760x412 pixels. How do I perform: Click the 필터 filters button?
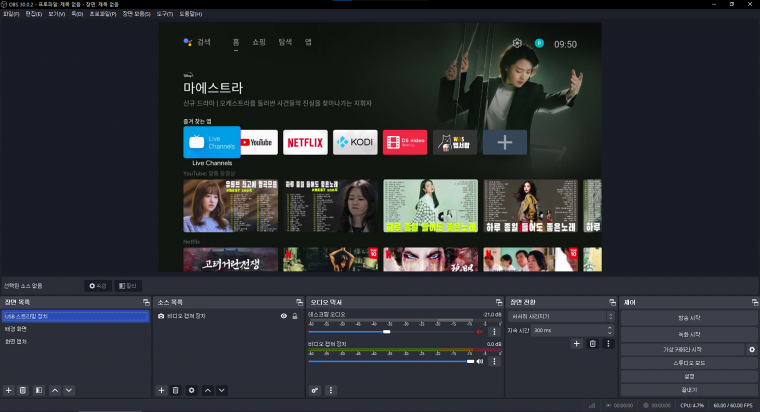point(127,286)
